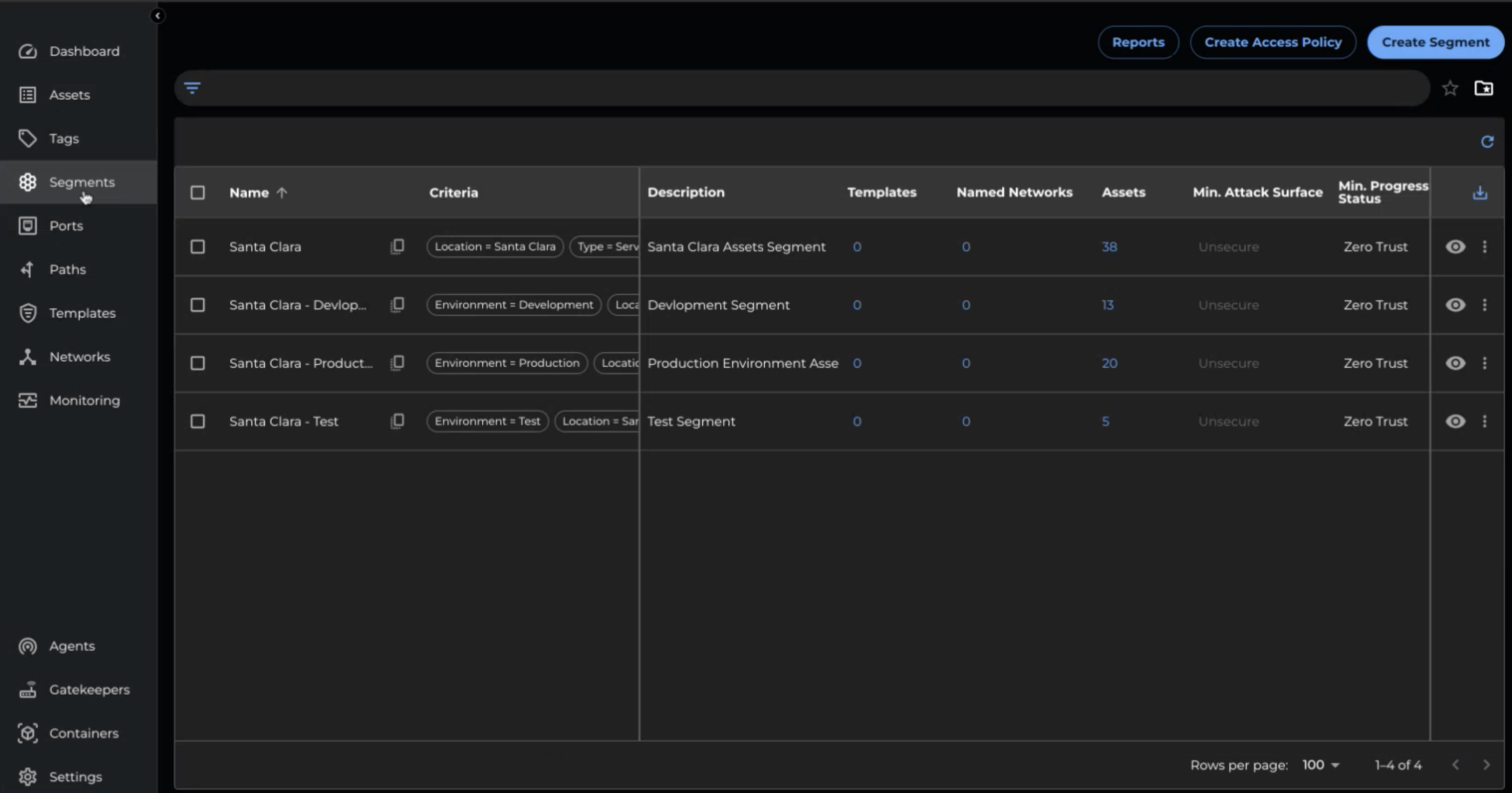The width and height of the screenshot is (1512, 793).
Task: Toggle the eye icon for Santa Clara - Test
Action: point(1455,421)
